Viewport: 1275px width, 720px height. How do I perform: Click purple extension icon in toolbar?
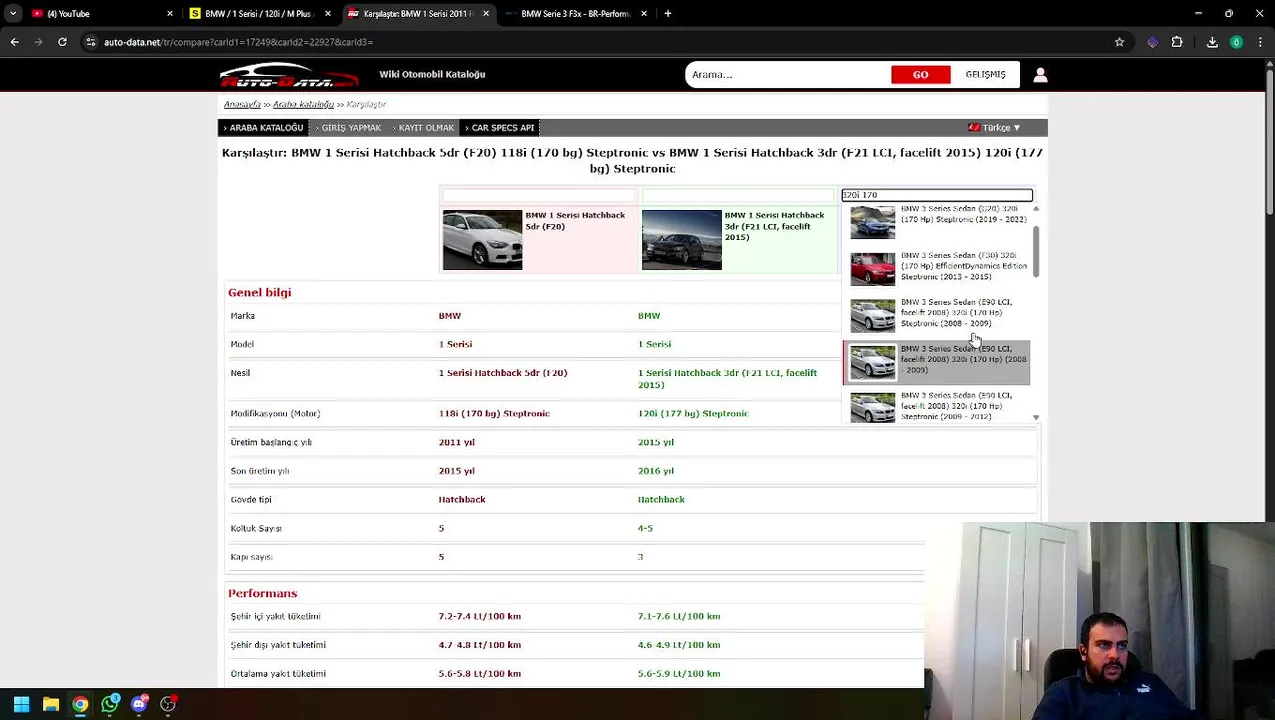[x=1152, y=42]
